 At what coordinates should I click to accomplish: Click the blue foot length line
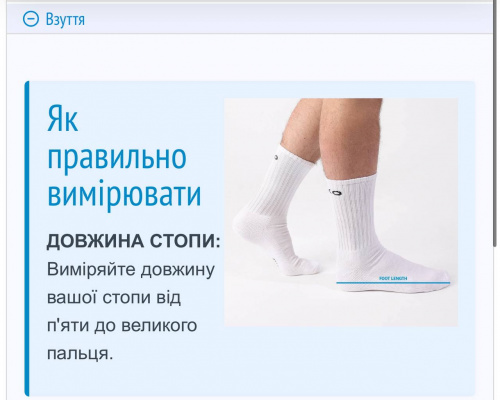tap(393, 283)
